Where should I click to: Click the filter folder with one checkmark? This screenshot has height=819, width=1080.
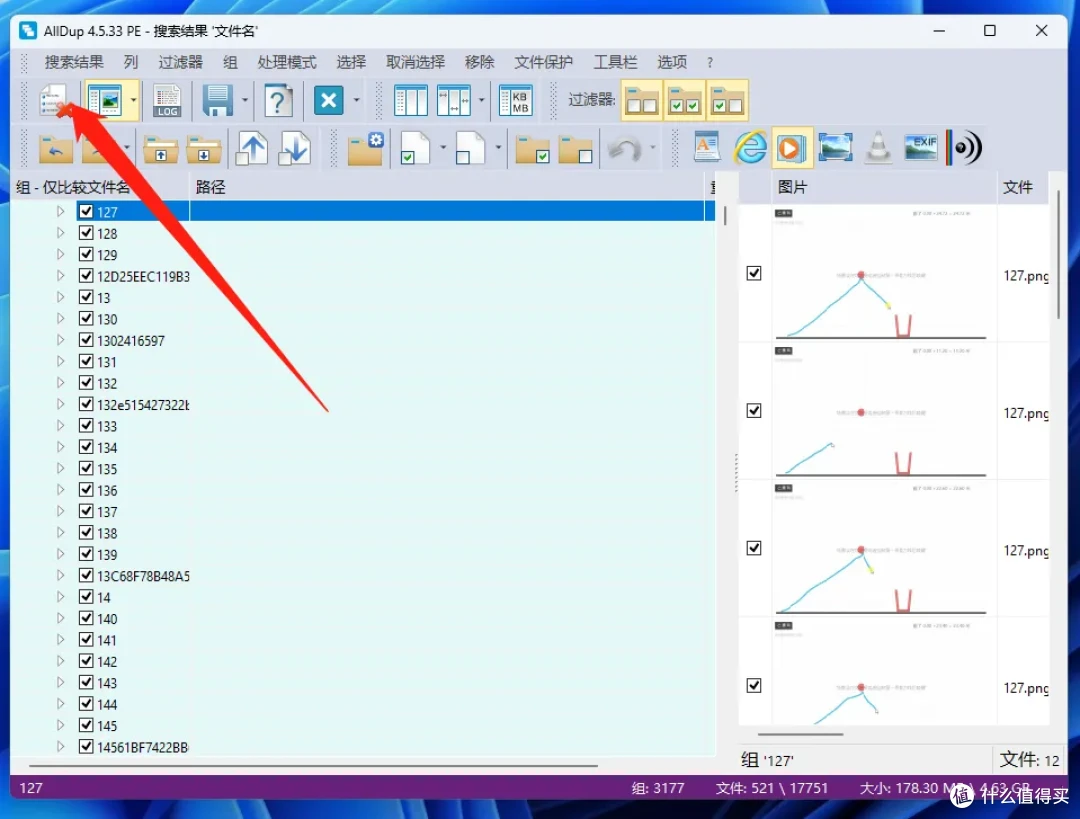point(727,101)
